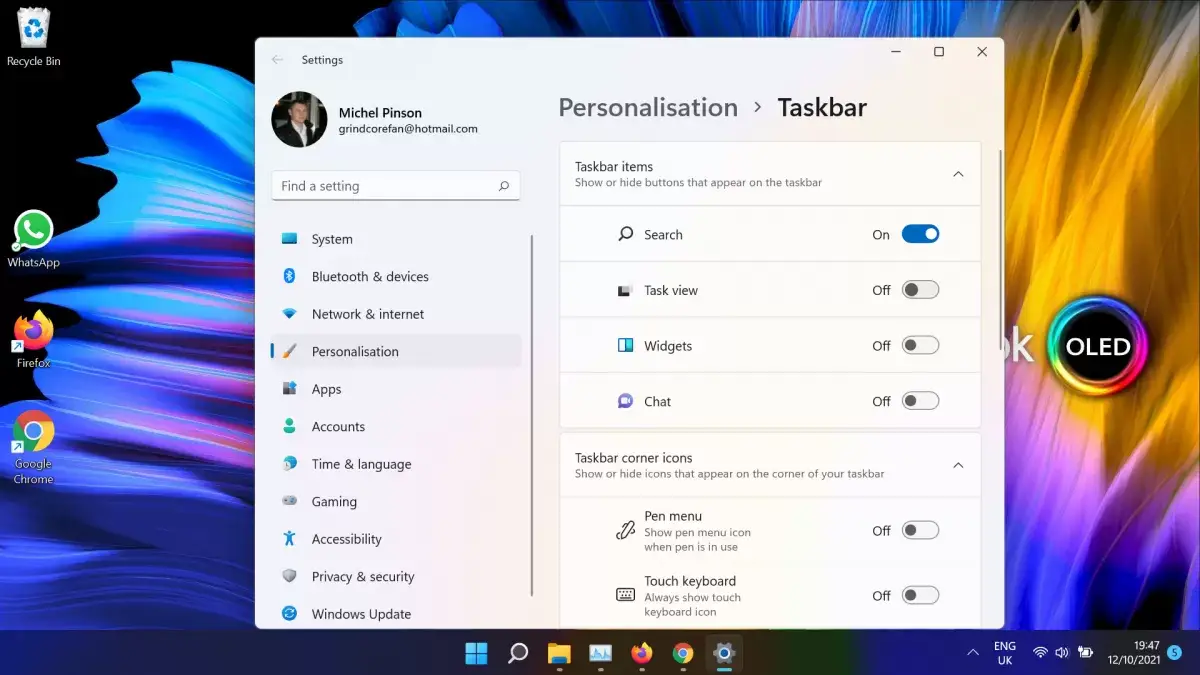Screen dimensions: 1200x675
Task: Click the Personalisation paintbrush icon
Action: pyautogui.click(x=289, y=351)
